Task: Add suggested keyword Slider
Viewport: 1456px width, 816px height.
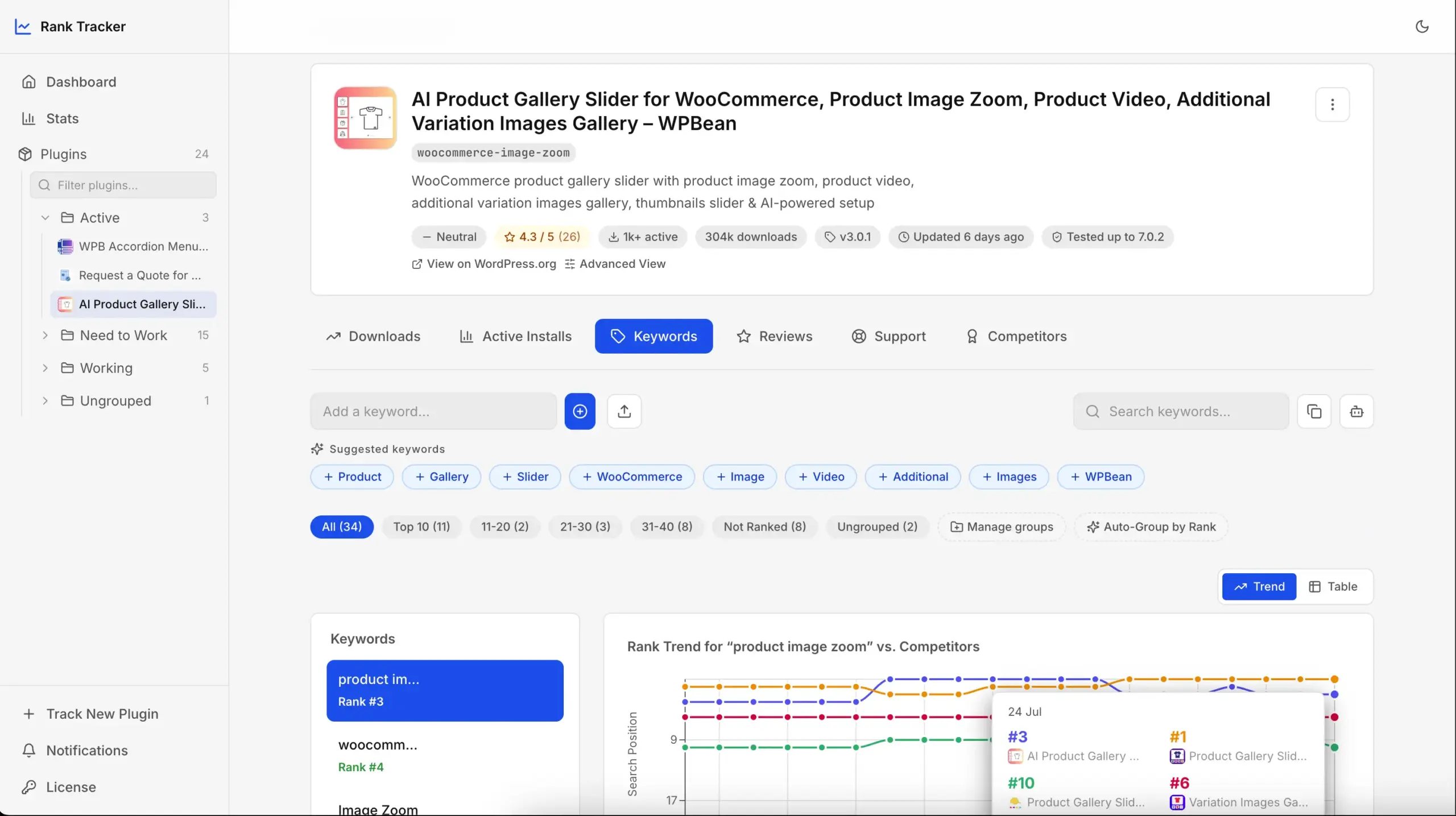Action: click(x=525, y=477)
